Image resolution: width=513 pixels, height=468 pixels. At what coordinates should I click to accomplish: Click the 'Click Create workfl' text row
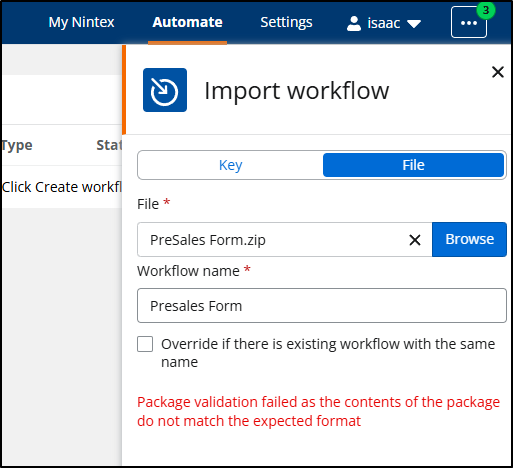point(62,187)
